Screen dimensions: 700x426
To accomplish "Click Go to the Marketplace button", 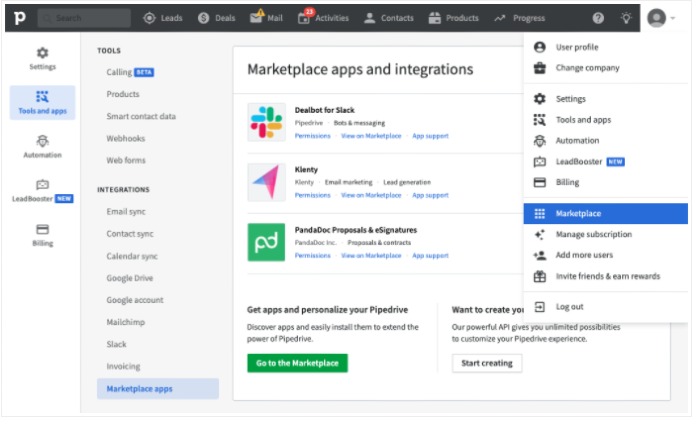I will [297, 363].
